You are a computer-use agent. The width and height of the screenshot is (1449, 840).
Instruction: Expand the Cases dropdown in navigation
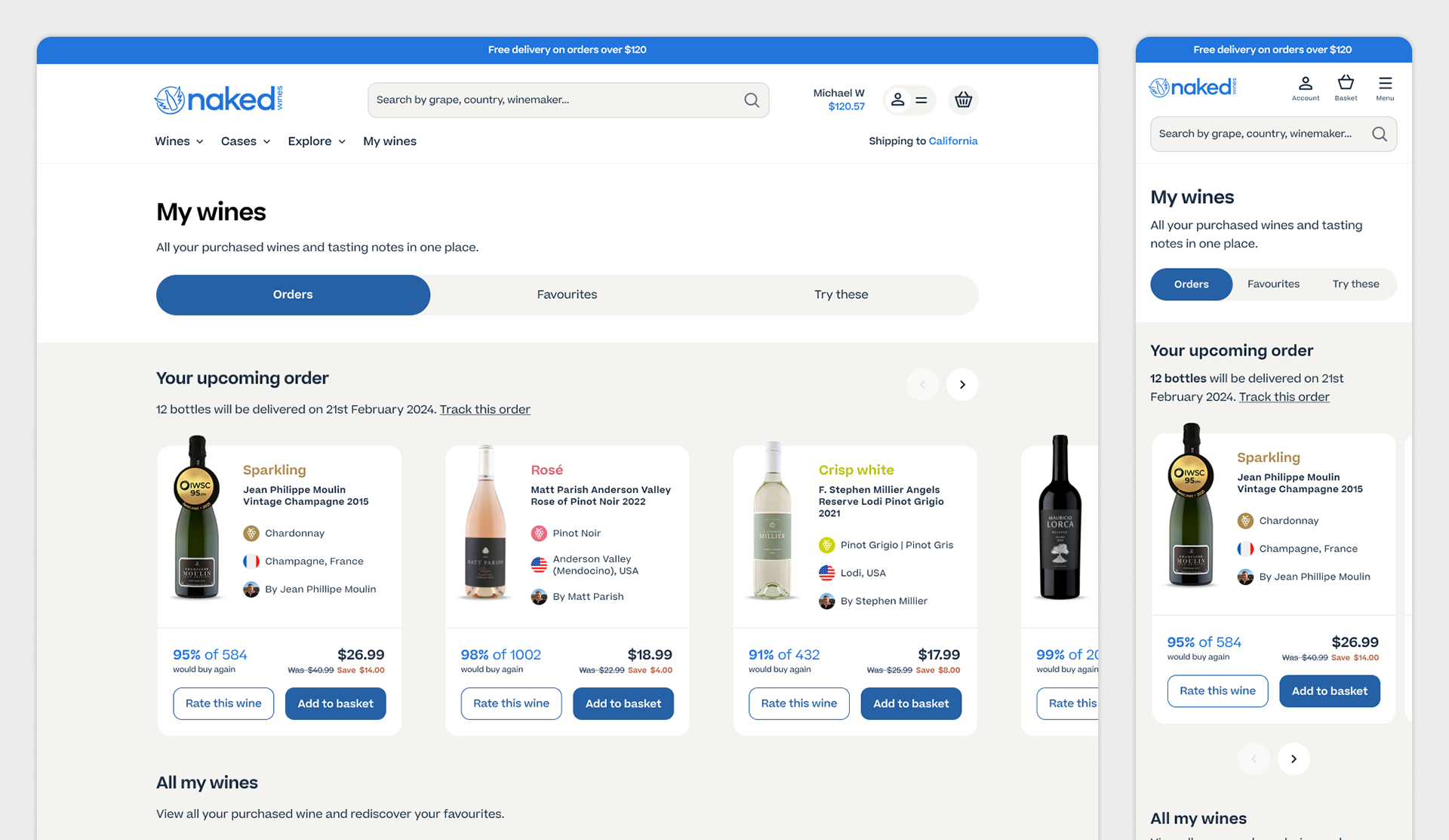click(245, 141)
